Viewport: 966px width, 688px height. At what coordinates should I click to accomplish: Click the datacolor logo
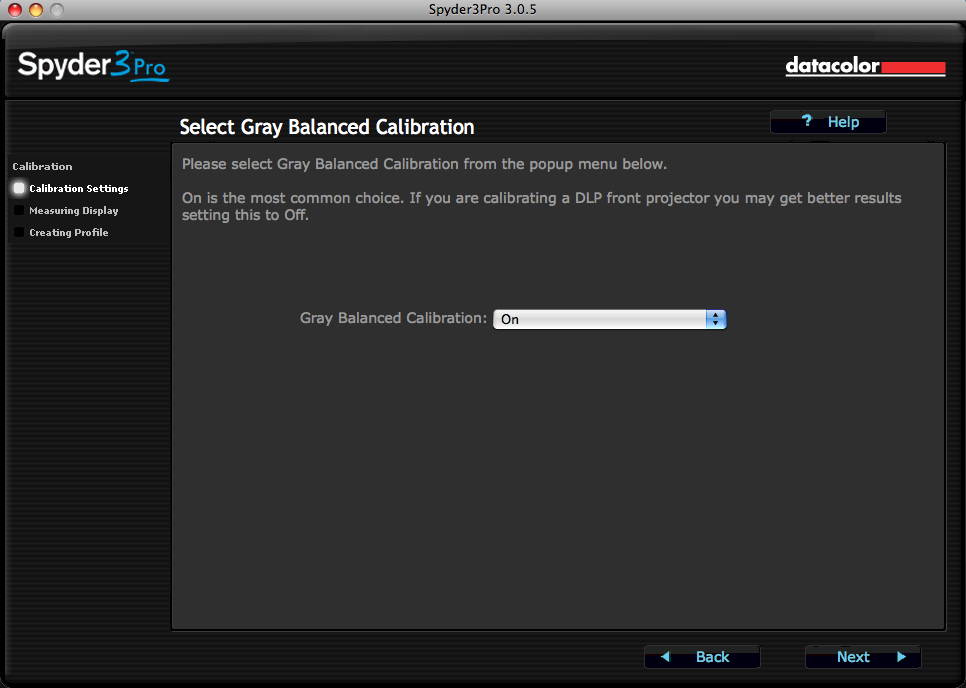(865, 67)
